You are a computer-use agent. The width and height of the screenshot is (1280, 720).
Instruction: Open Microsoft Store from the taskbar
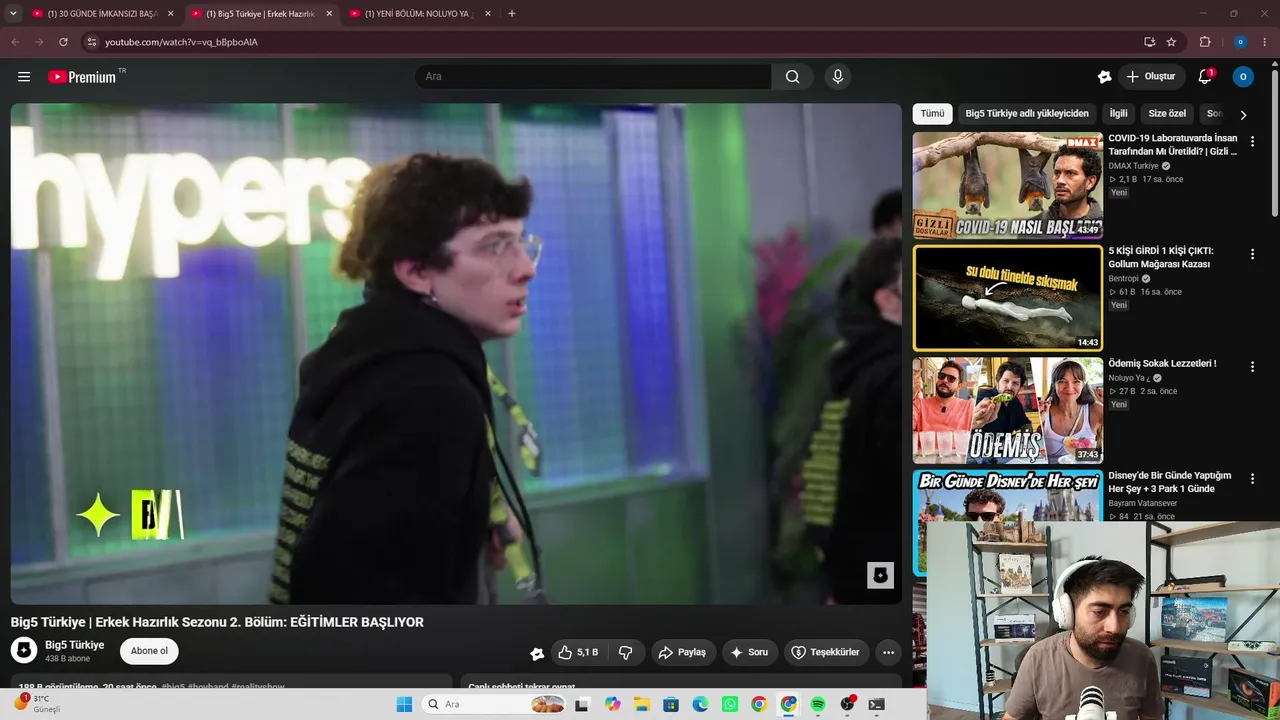(x=671, y=704)
